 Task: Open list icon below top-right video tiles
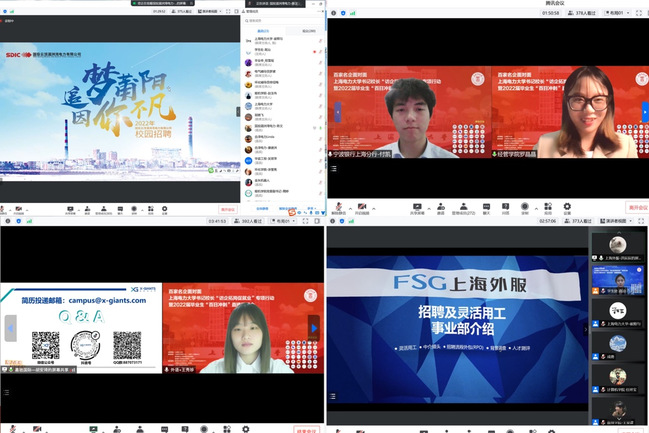[334, 168]
